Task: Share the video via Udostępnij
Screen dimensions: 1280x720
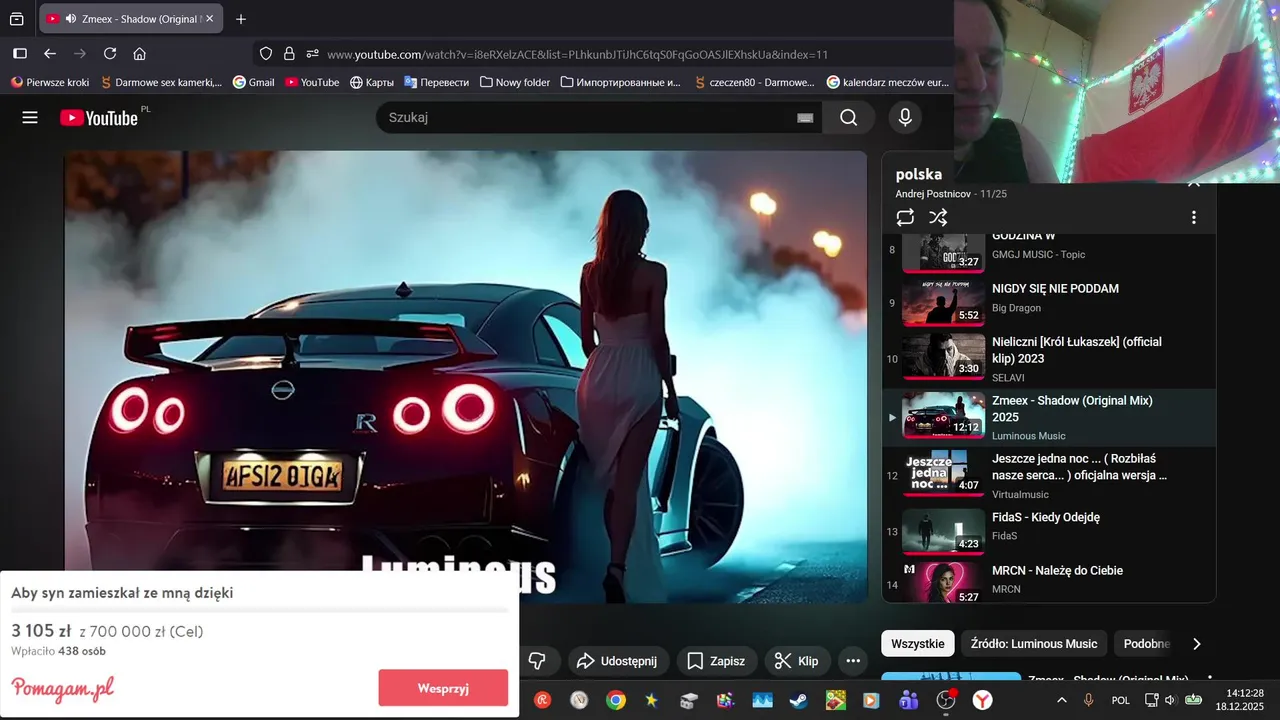Action: click(x=619, y=661)
